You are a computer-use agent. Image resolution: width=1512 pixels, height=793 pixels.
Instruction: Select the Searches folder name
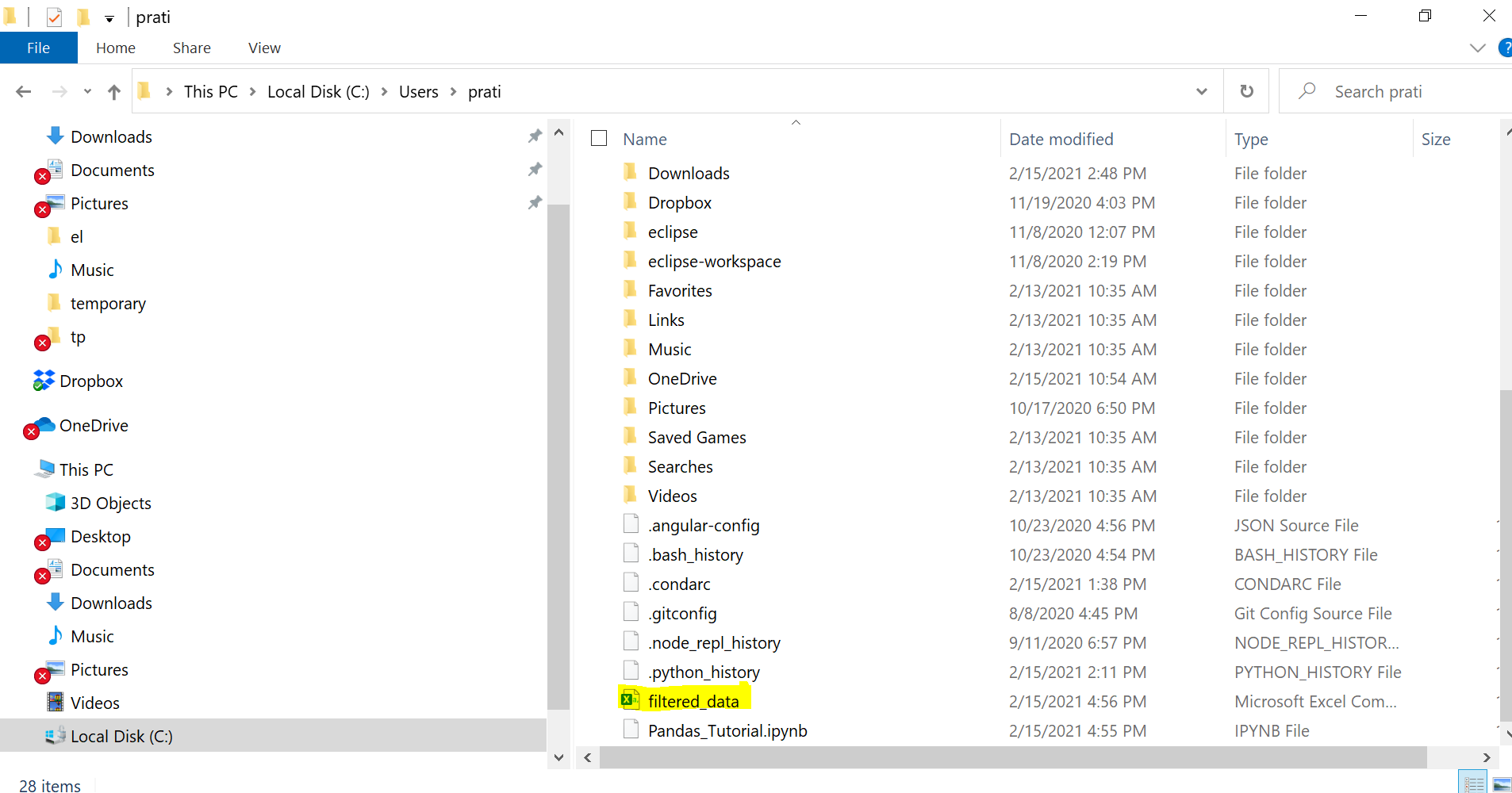pyautogui.click(x=681, y=466)
